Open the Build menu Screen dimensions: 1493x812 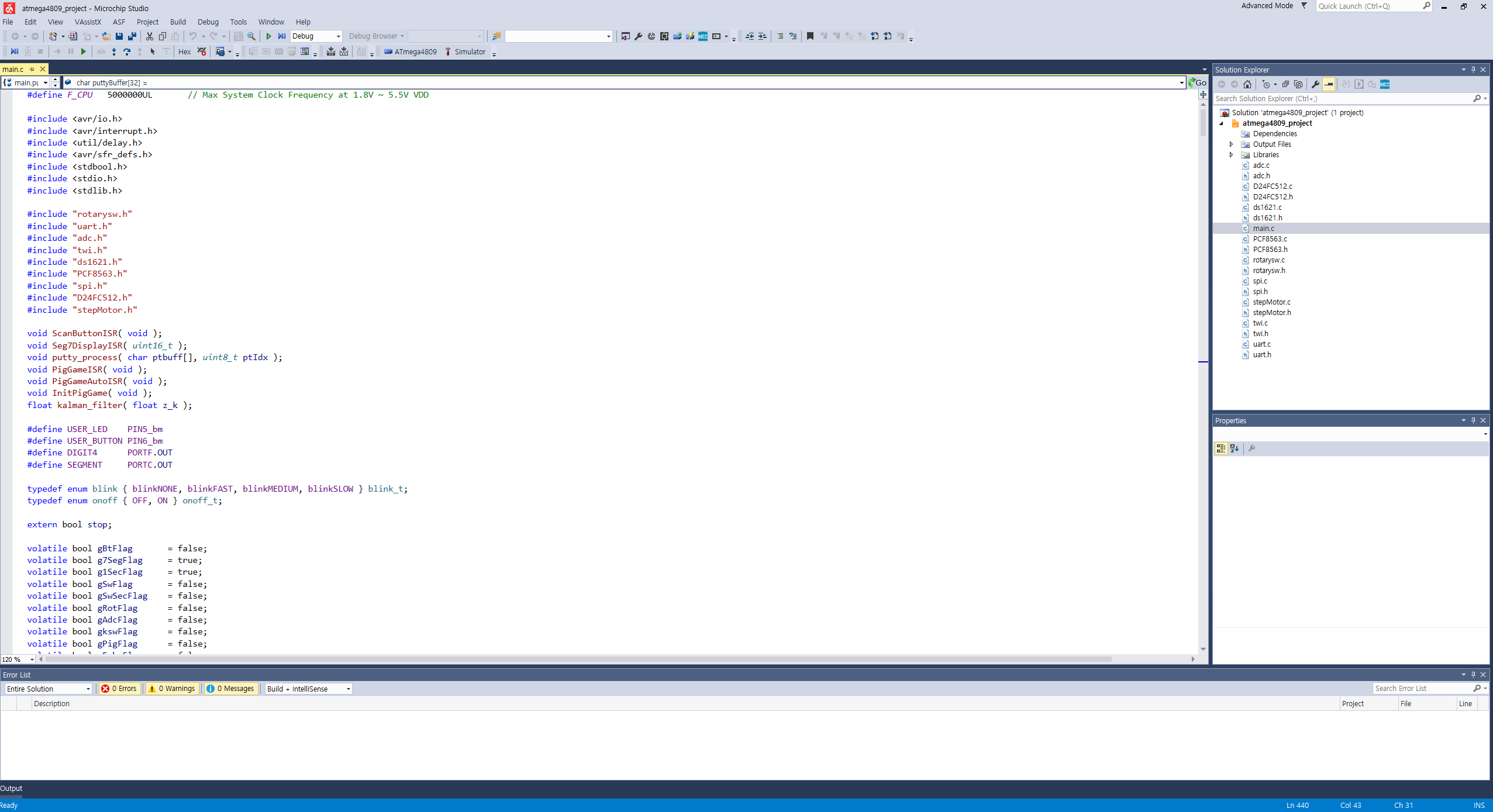[x=178, y=22]
